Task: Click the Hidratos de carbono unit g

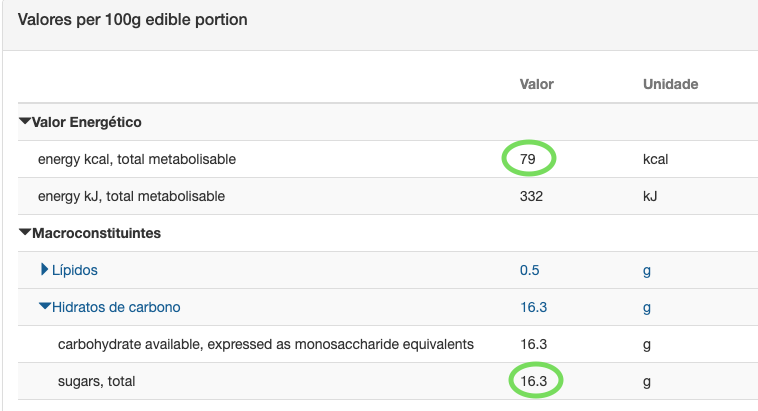Action: click(x=647, y=308)
